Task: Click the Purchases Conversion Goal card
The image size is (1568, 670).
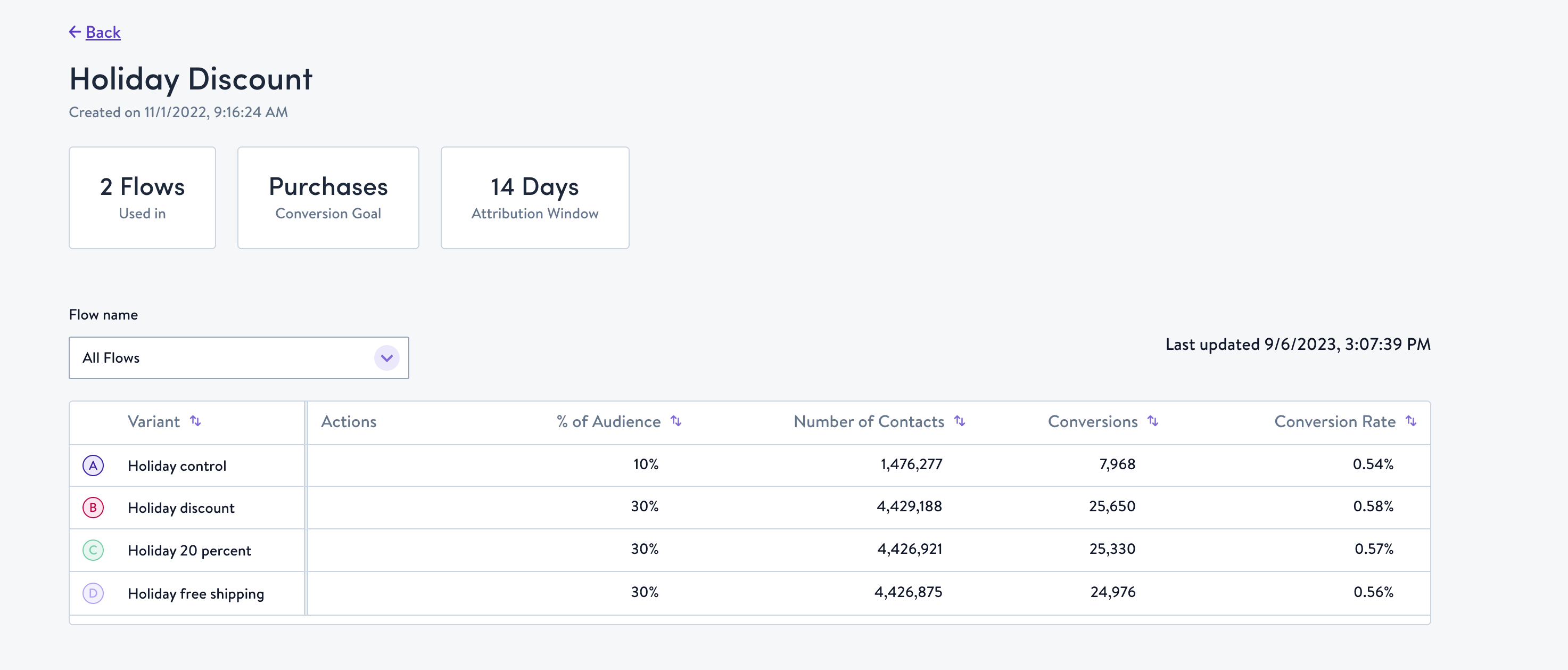Action: 328,198
